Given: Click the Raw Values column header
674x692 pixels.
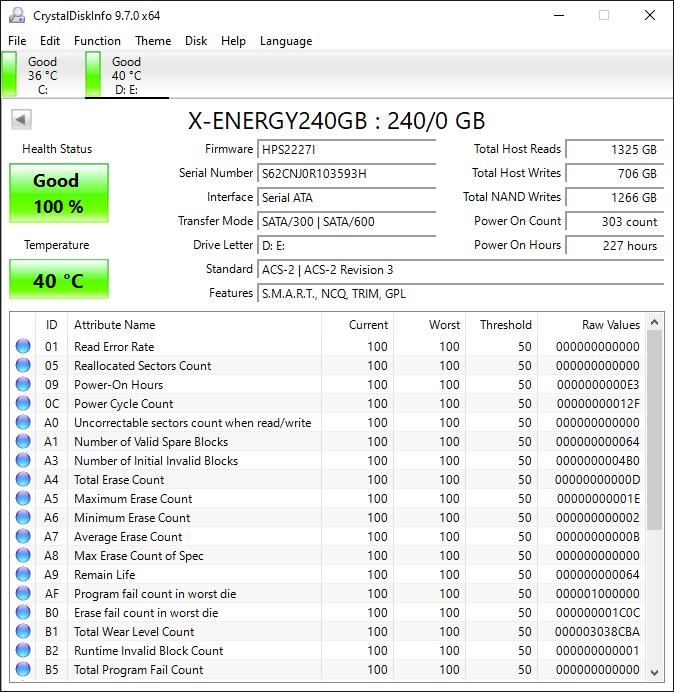Looking at the screenshot, I should tap(610, 325).
